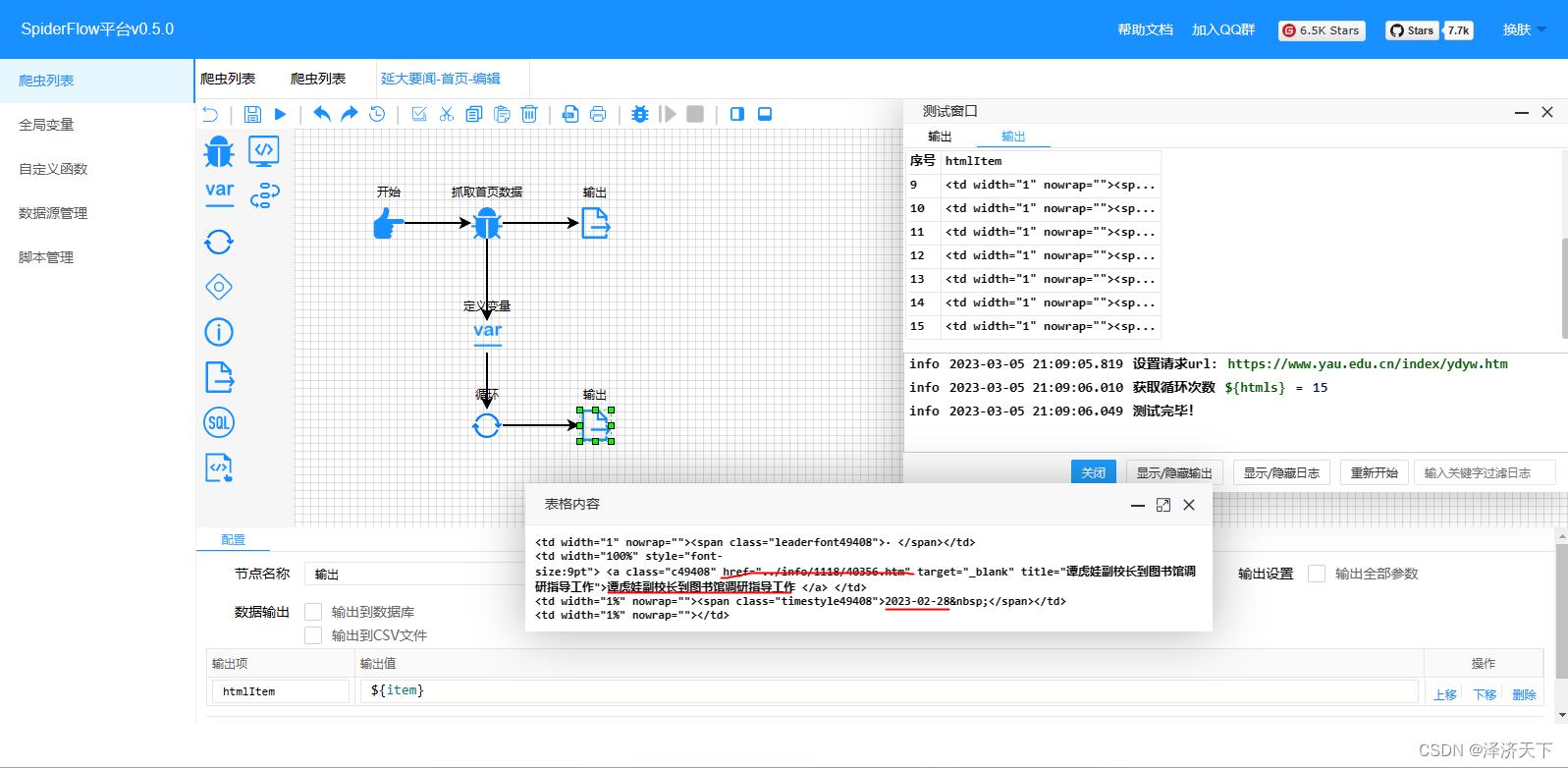The image size is (1568, 768).
Task: Select the 开始 start node on canvas
Action: pos(389,224)
